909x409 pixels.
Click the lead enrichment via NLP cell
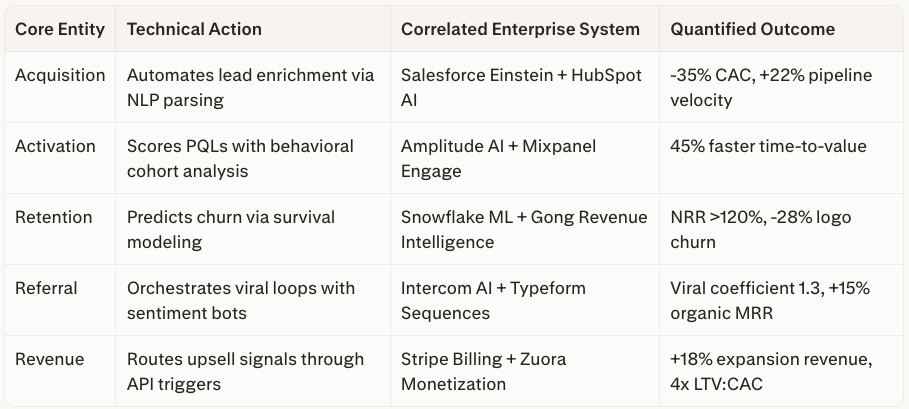click(250, 87)
